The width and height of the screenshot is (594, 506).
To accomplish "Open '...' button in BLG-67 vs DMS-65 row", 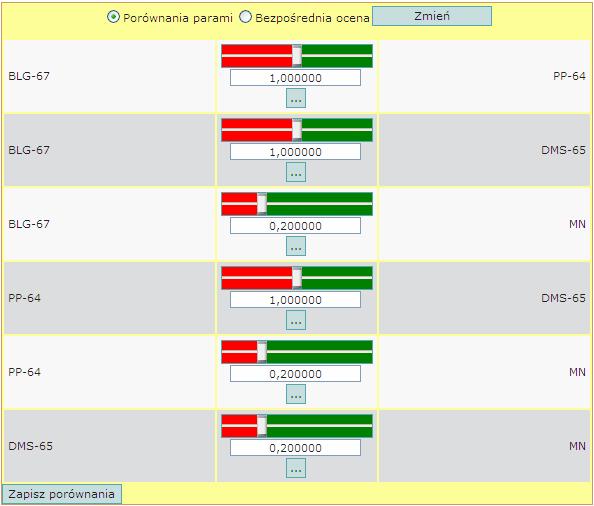I will pyautogui.click(x=296, y=172).
